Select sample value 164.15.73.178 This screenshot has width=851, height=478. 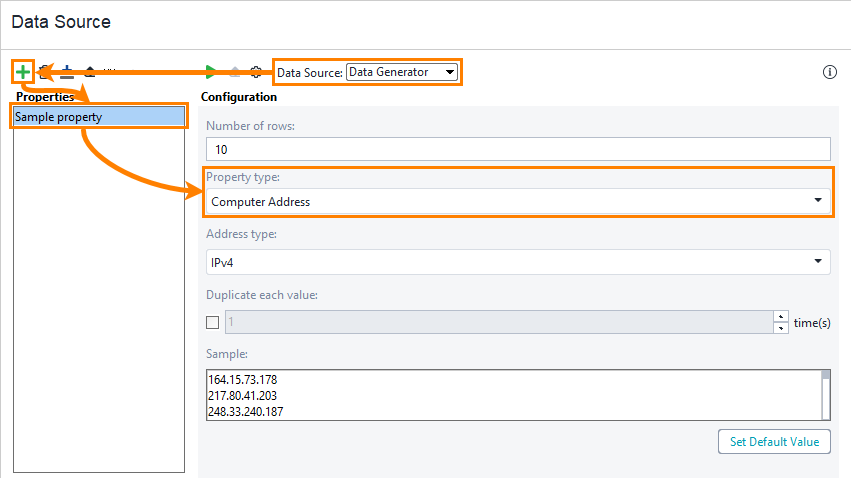tap(243, 380)
